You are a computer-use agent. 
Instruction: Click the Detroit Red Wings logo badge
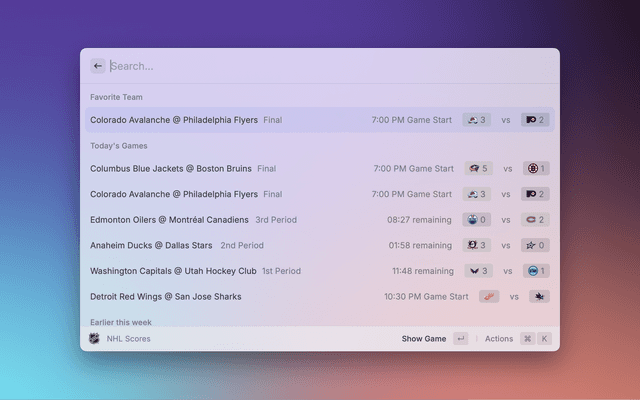tap(489, 297)
